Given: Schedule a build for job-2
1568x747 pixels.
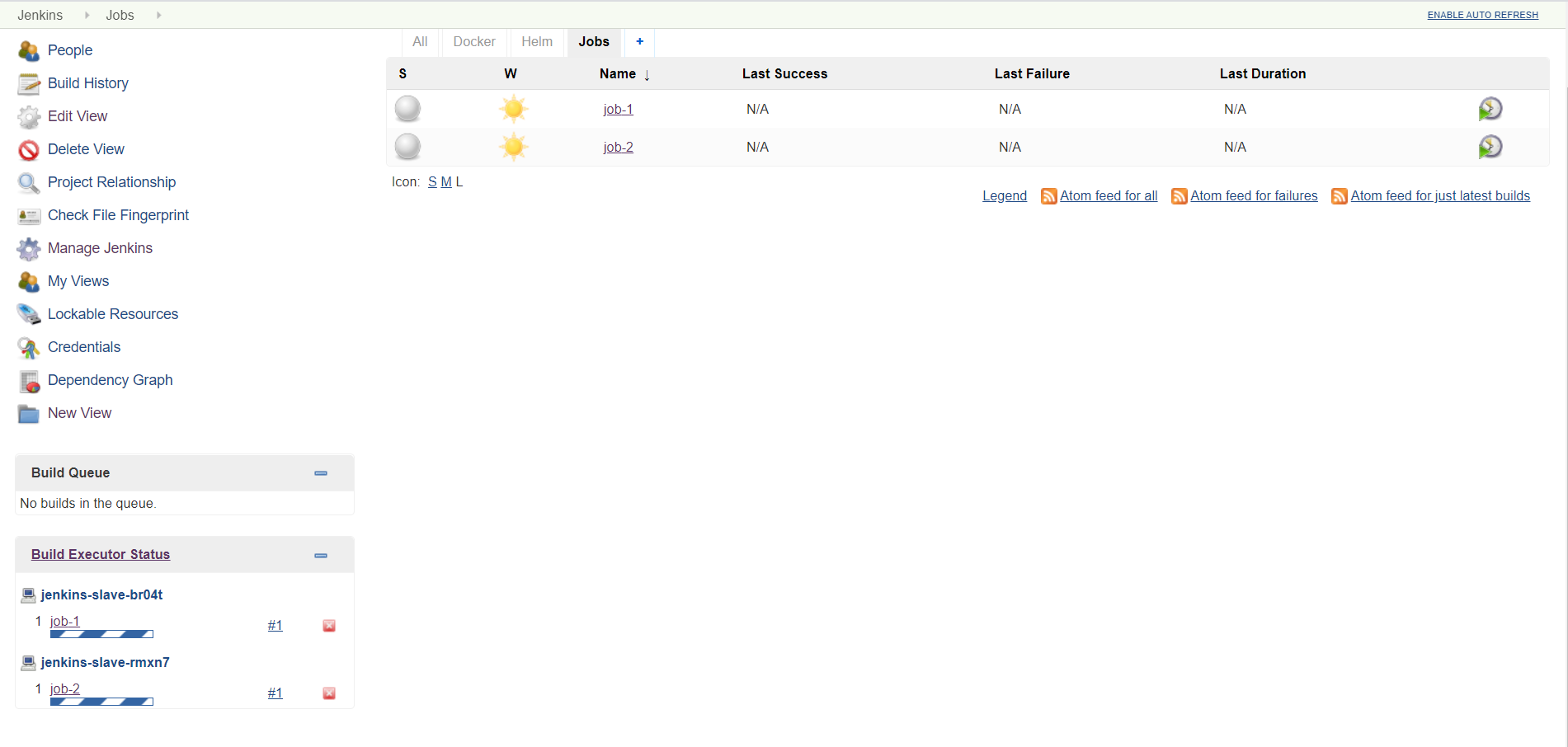Looking at the screenshot, I should 1490,147.
